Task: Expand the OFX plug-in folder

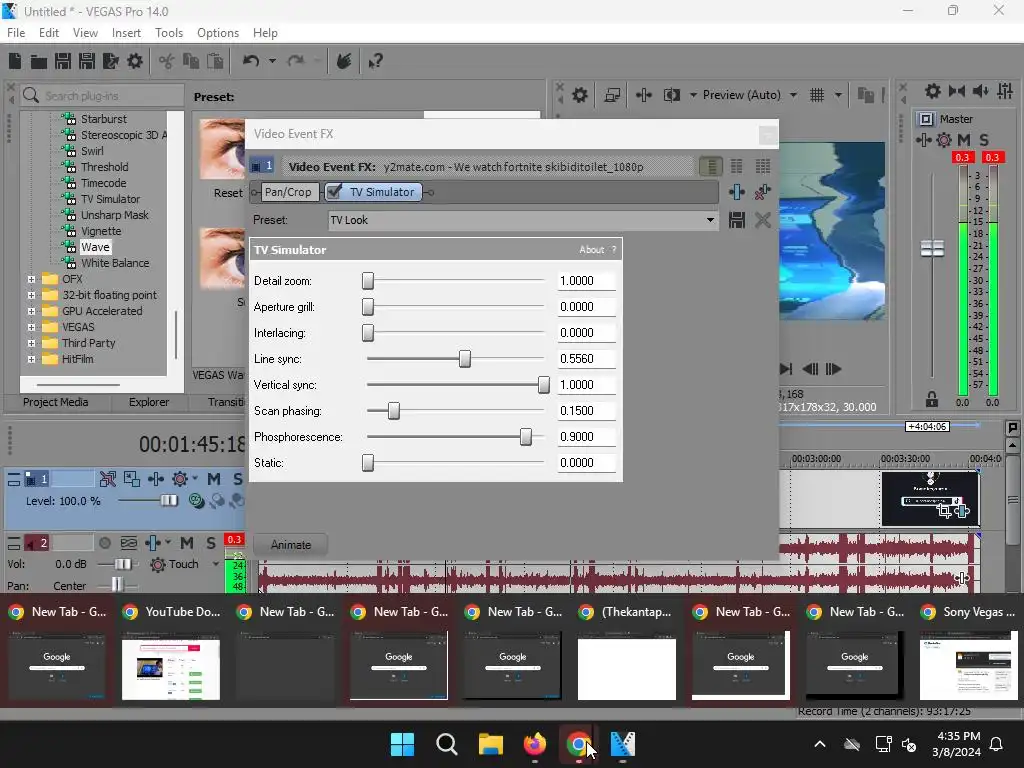Action: coord(31,279)
